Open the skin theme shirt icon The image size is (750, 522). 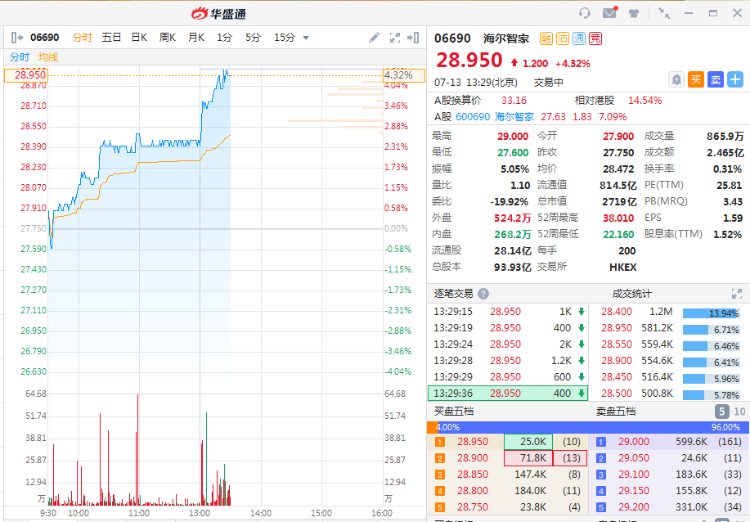point(634,13)
